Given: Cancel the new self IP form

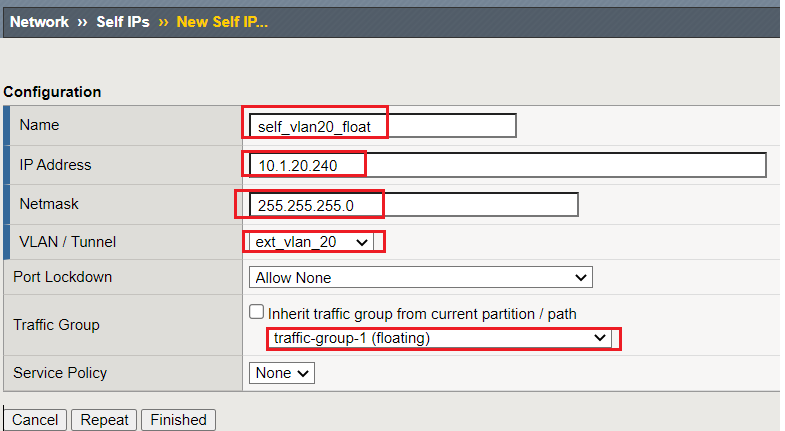Looking at the screenshot, I should (x=35, y=419).
